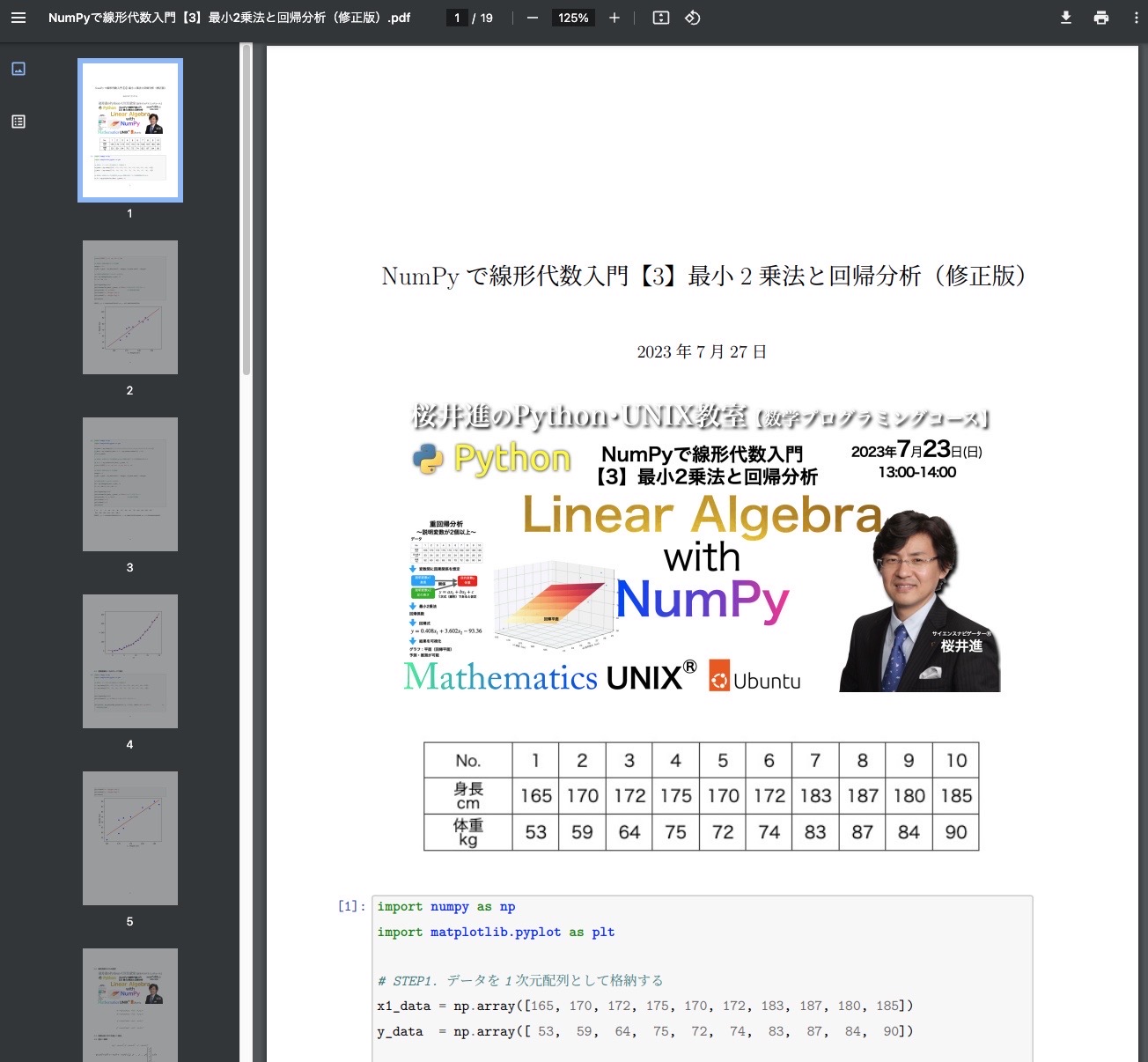
Task: Click the Linear Algebra with NumPy banner image
Action: pyautogui.click(x=702, y=546)
